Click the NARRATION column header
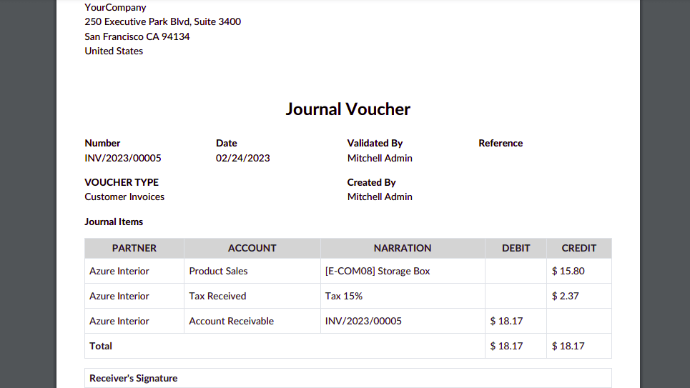690x388 pixels. point(403,248)
